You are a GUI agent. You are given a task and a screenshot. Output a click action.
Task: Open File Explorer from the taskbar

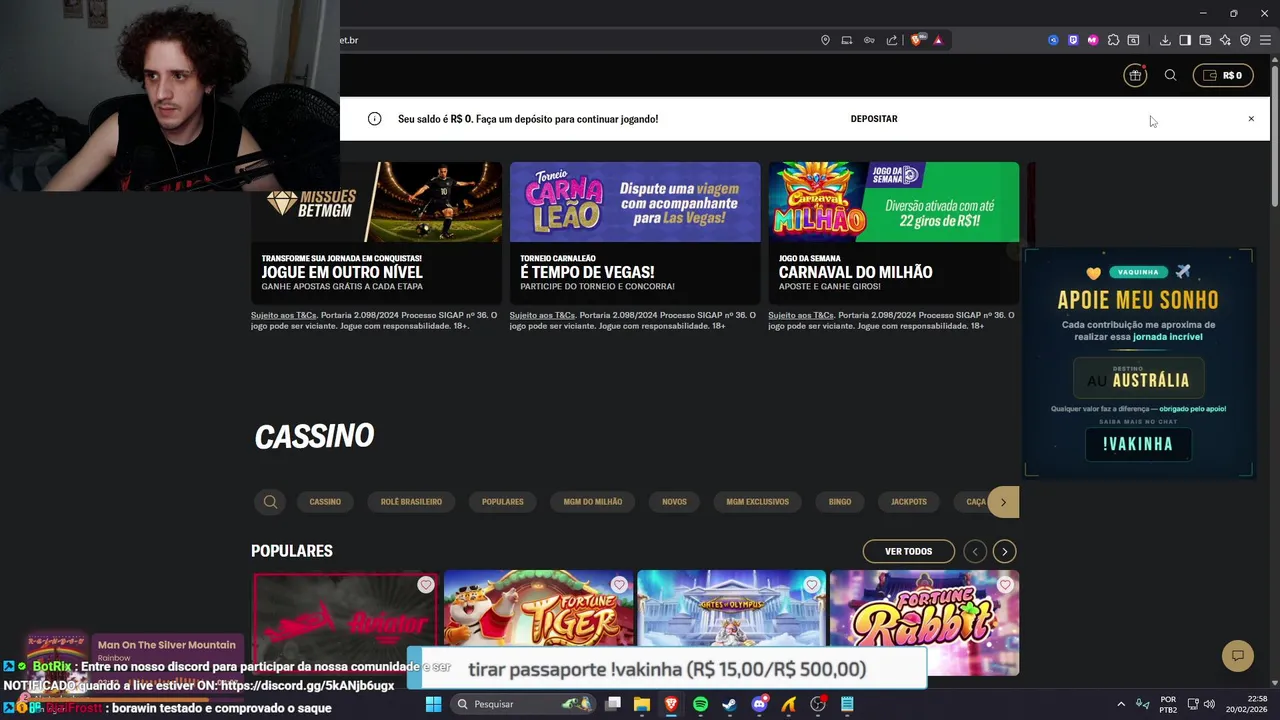642,704
